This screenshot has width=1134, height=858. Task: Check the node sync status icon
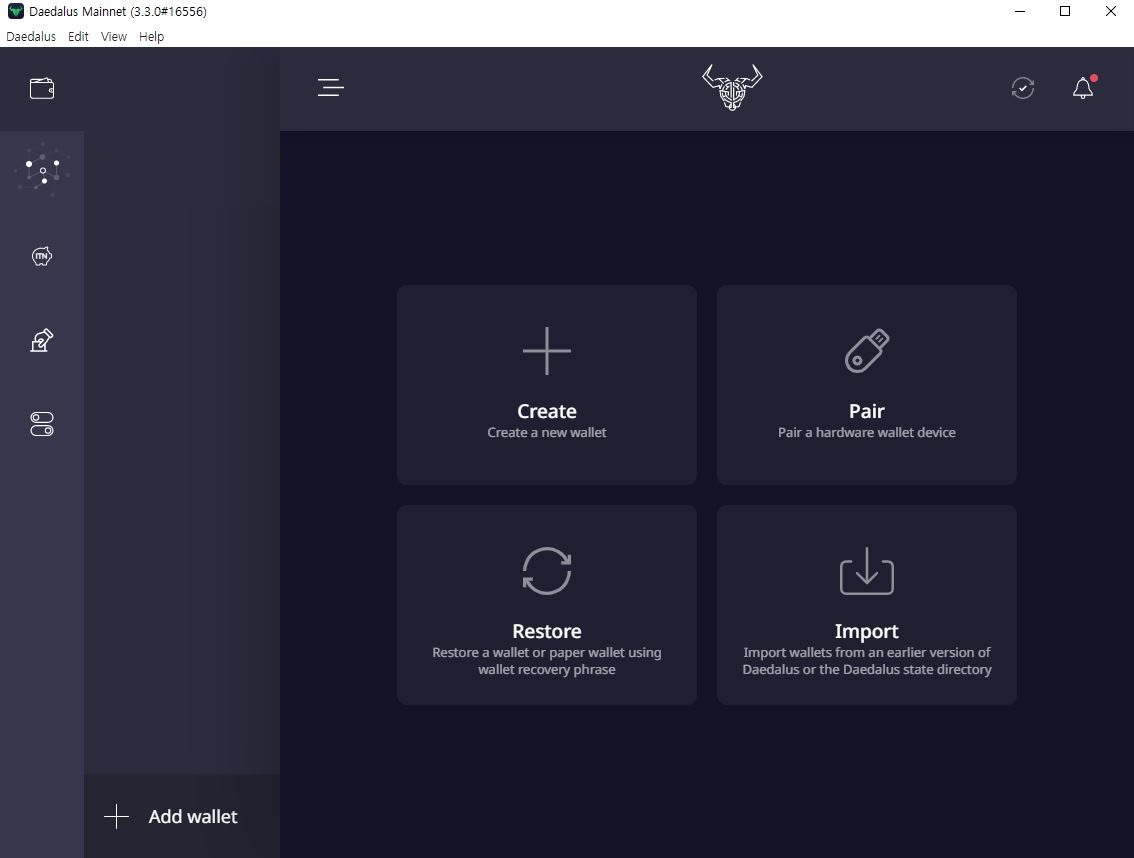tap(1023, 88)
